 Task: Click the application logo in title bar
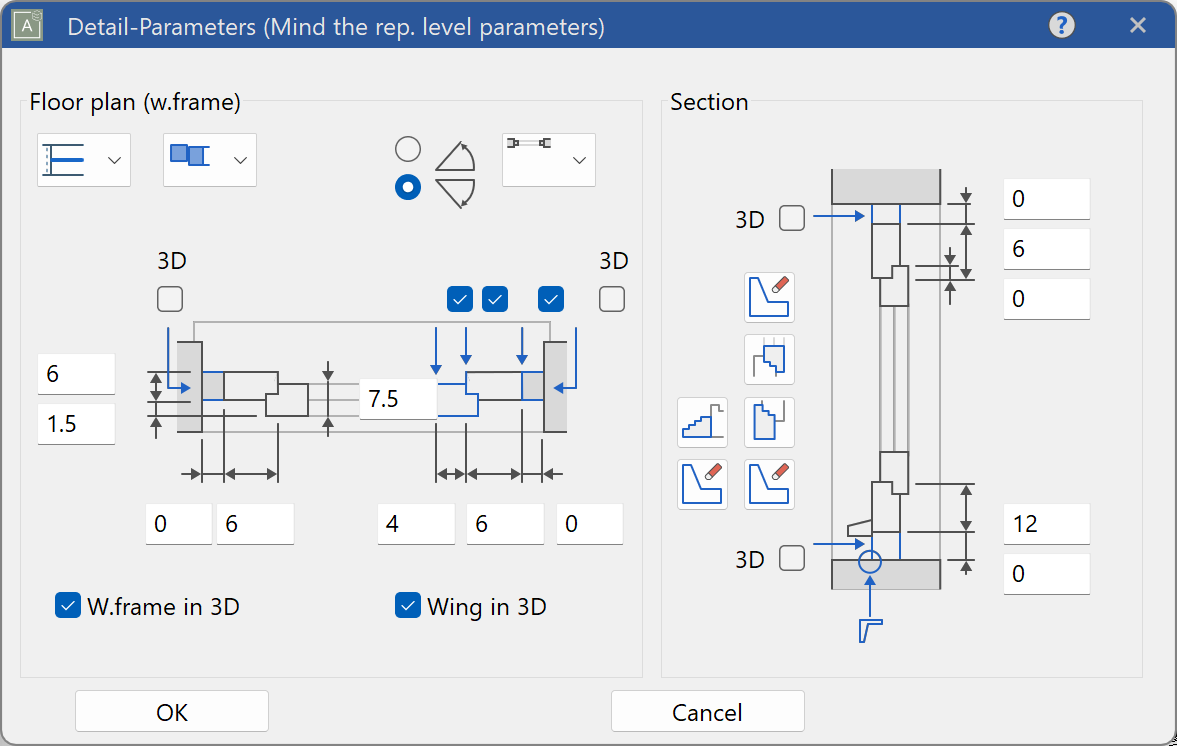point(27,26)
